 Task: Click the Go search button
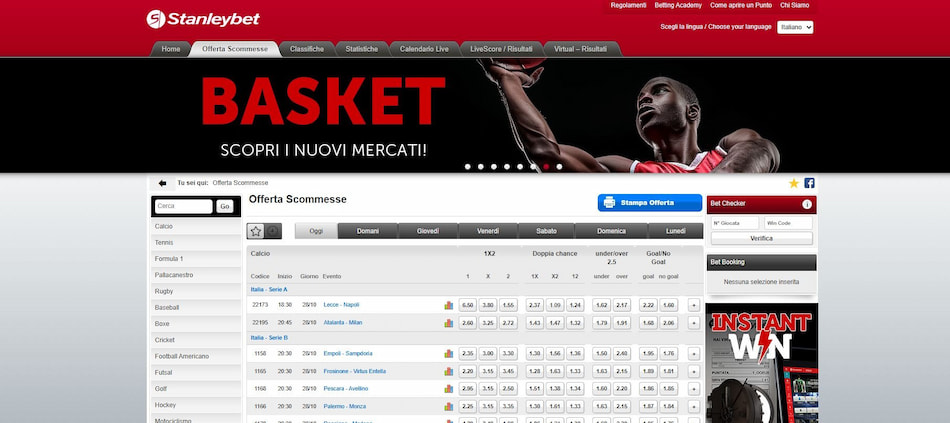[225, 207]
